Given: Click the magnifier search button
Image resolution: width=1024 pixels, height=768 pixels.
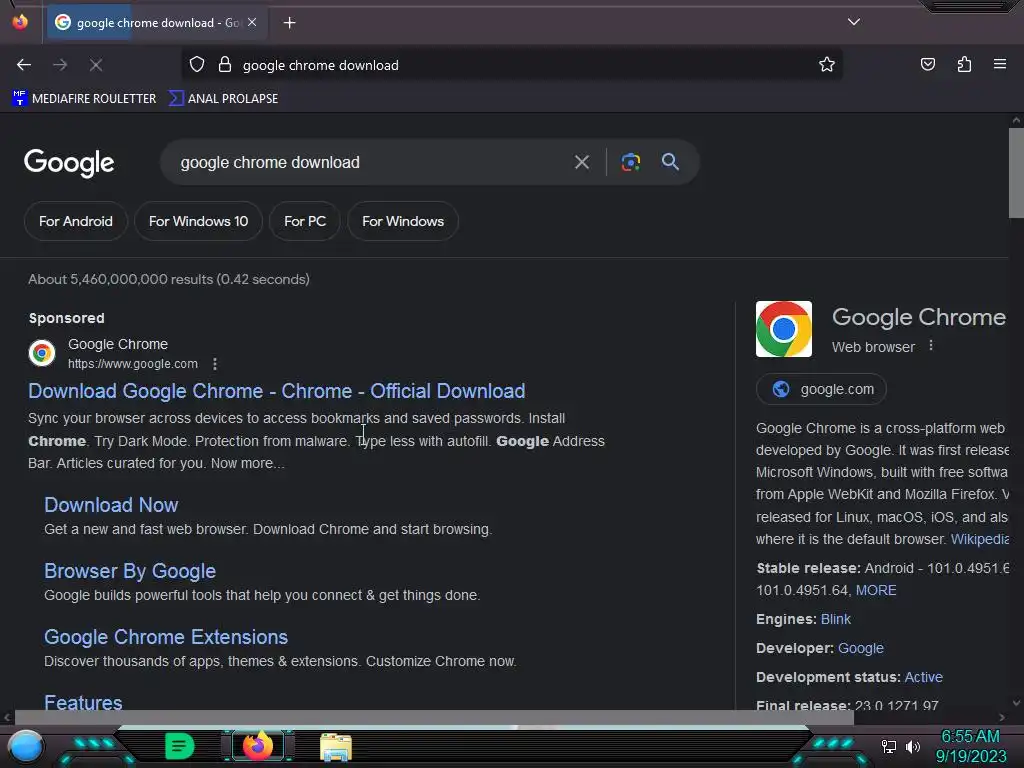Looking at the screenshot, I should point(670,162).
